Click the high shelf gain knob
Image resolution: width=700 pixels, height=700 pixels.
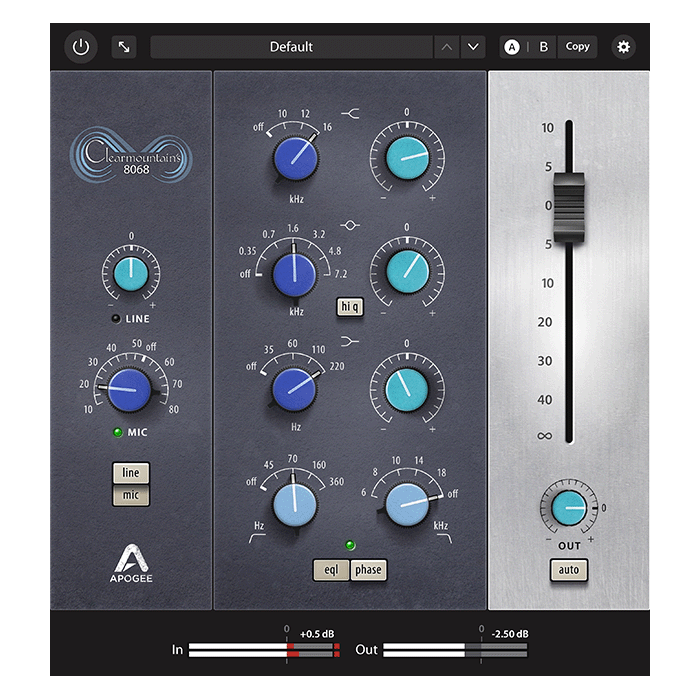coord(407,158)
